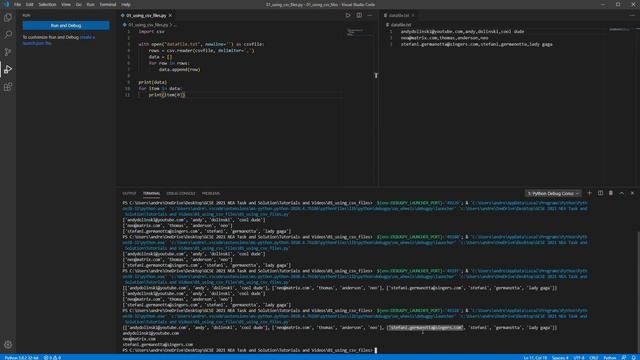640x360 pixels.
Task: Click the Python interpreter version in status bar
Action: point(21,358)
